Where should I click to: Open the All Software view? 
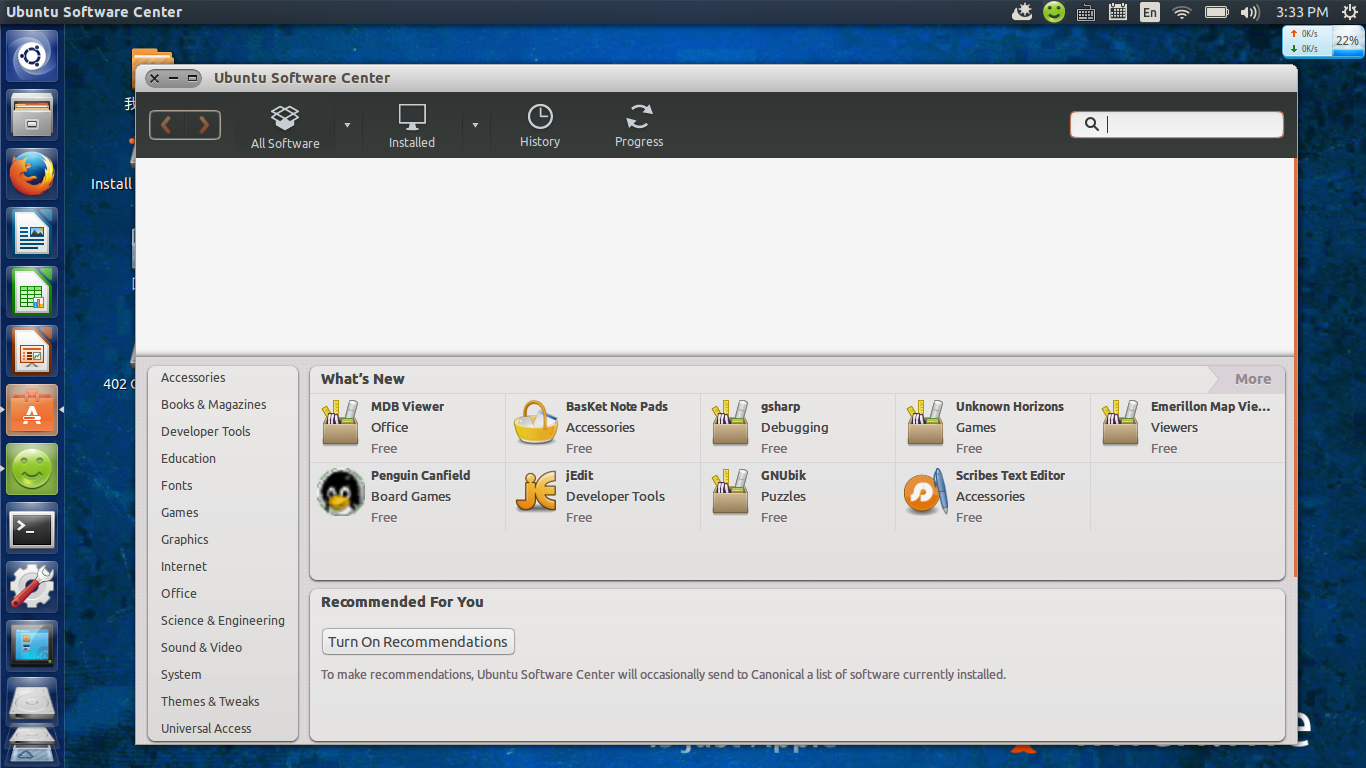(285, 127)
